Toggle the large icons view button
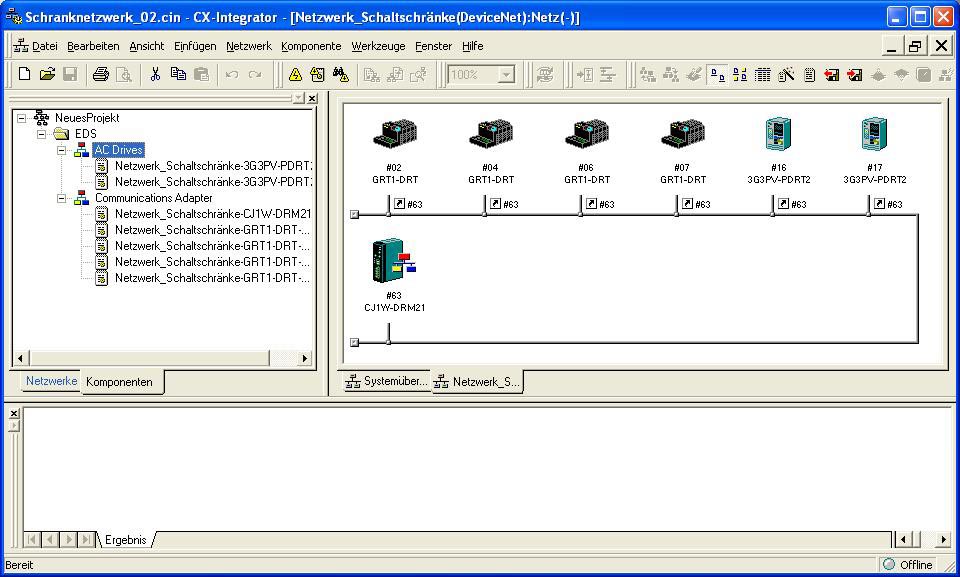Screen dimensions: 960x577 [x=717, y=75]
